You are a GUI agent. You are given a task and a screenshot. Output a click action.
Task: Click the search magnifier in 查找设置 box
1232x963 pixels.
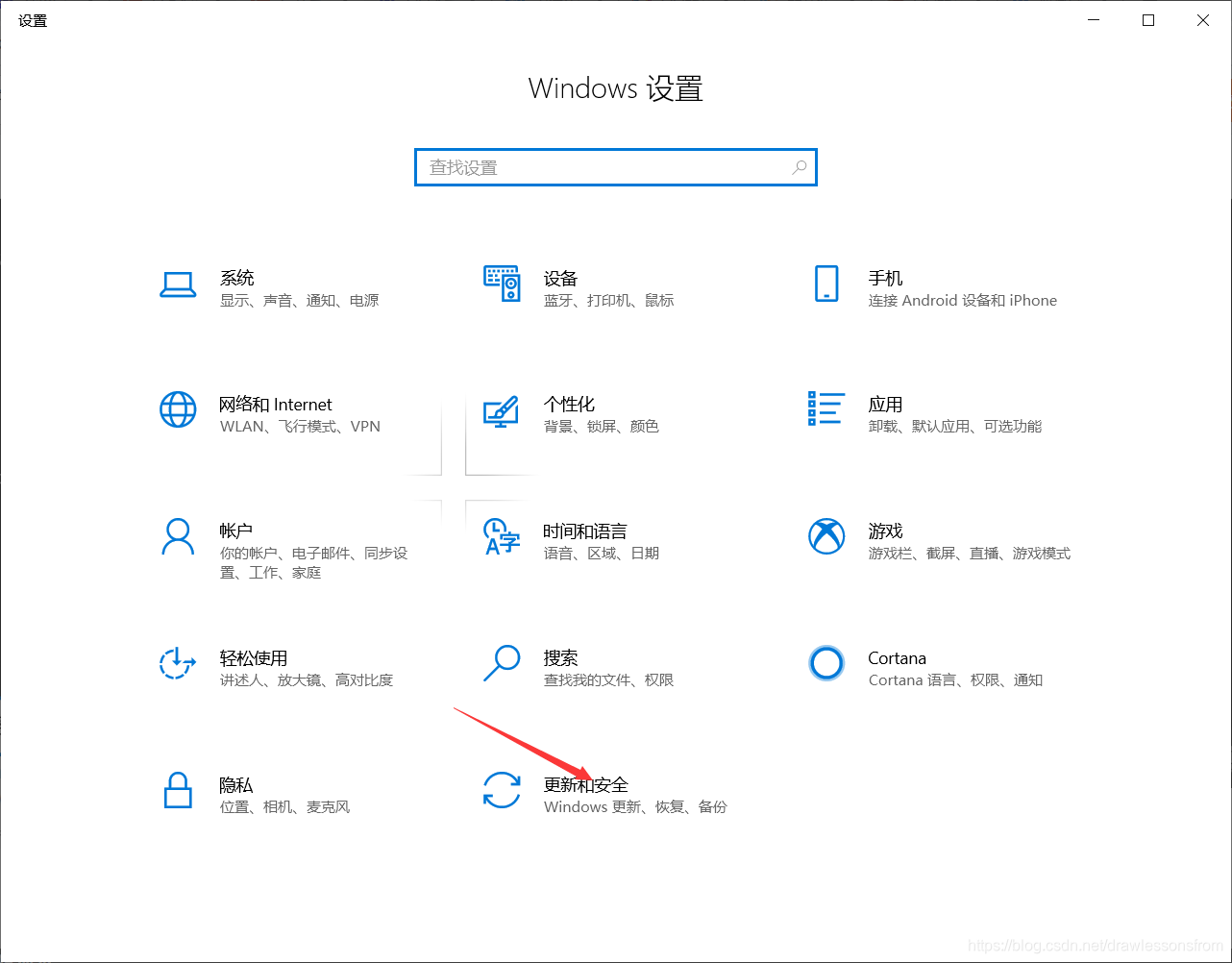pos(799,167)
